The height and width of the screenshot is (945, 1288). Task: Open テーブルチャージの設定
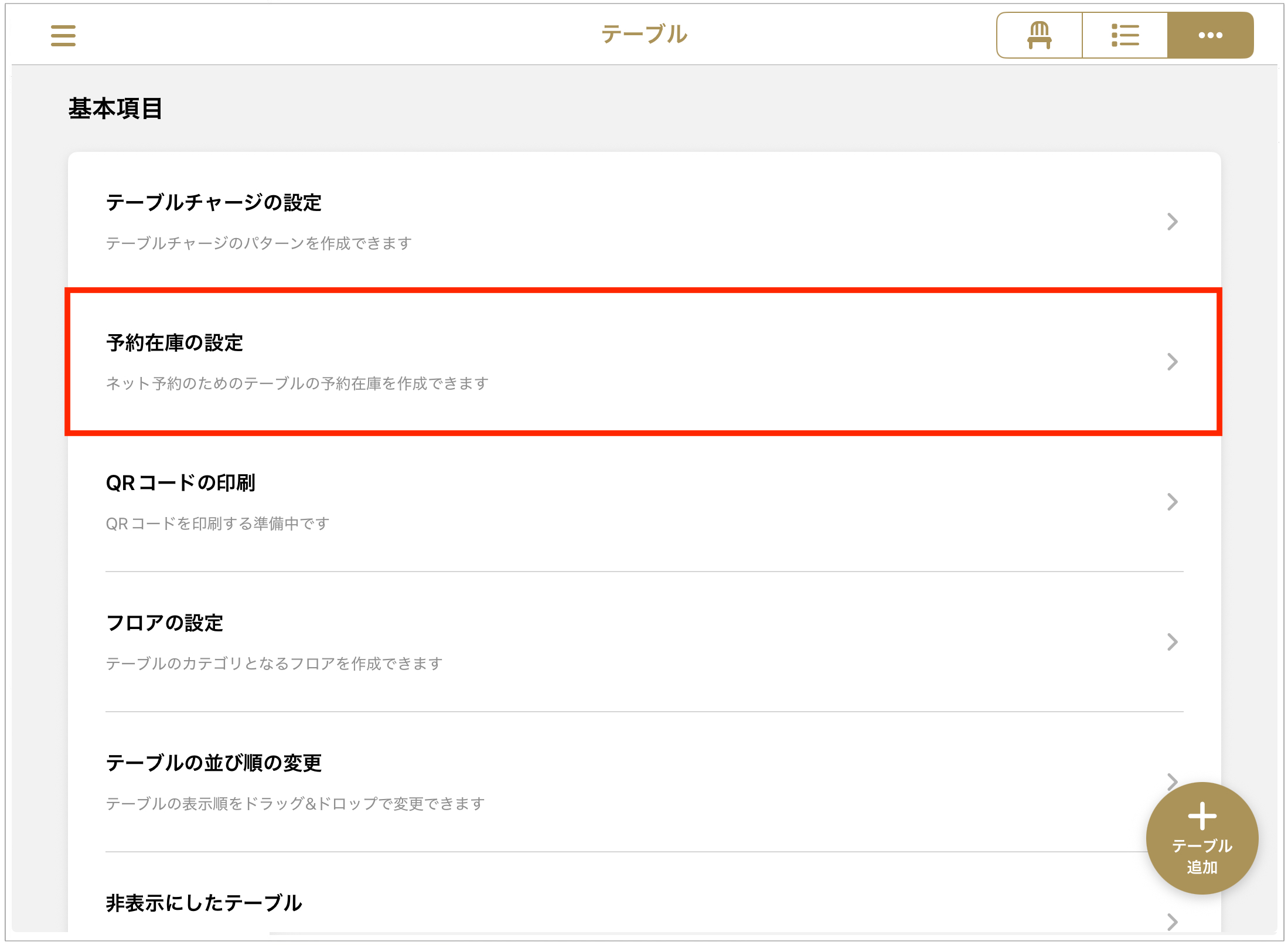(214, 203)
